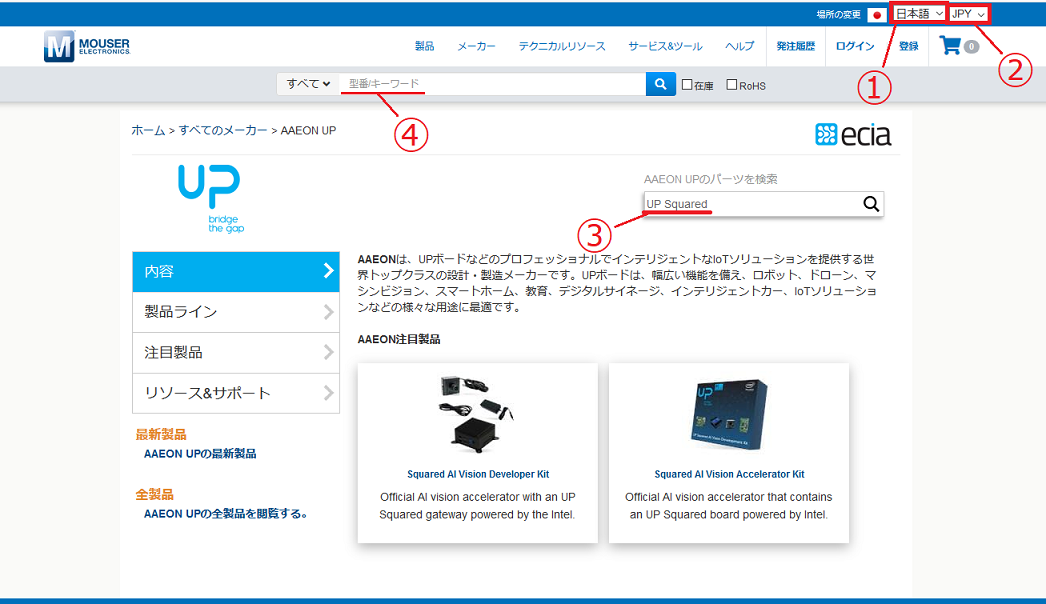Select the リソース&サポート sidebar tab

click(x=235, y=393)
